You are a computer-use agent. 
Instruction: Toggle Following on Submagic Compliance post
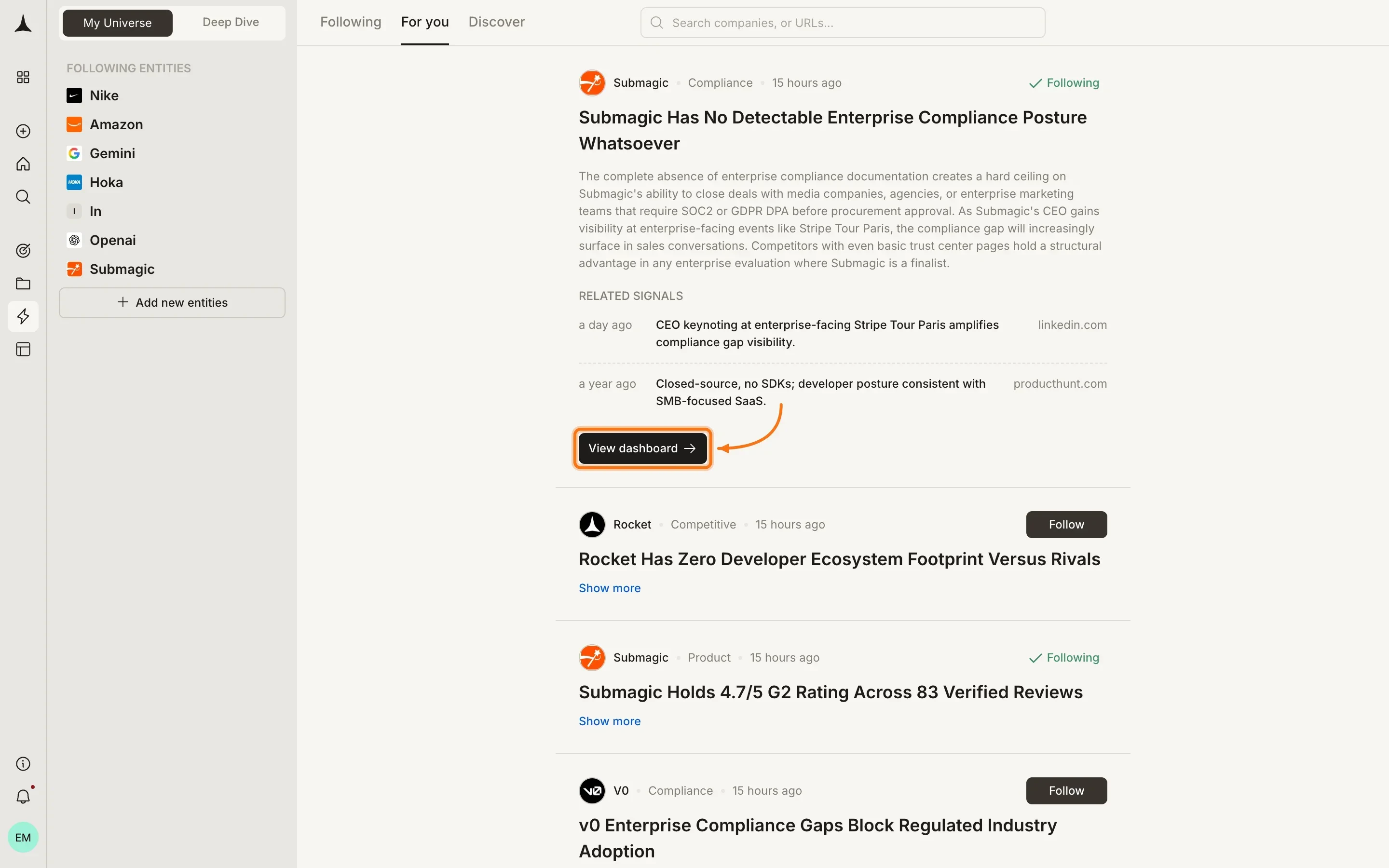click(1064, 82)
